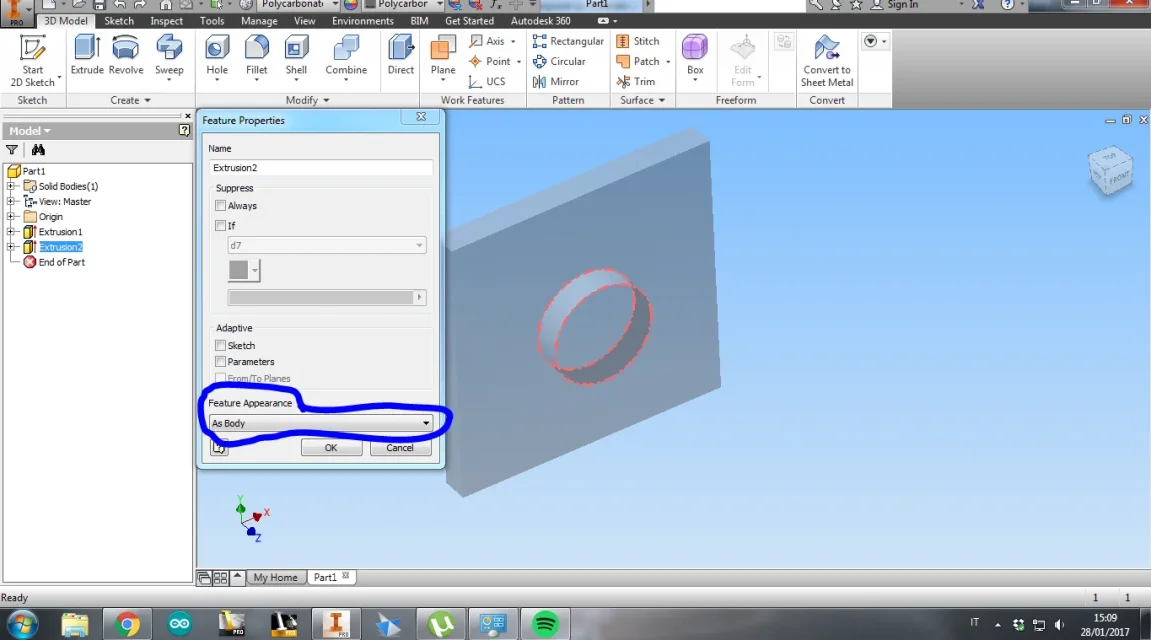
Task: Open the Feature Appearance As Body dropdown
Action: (x=320, y=423)
